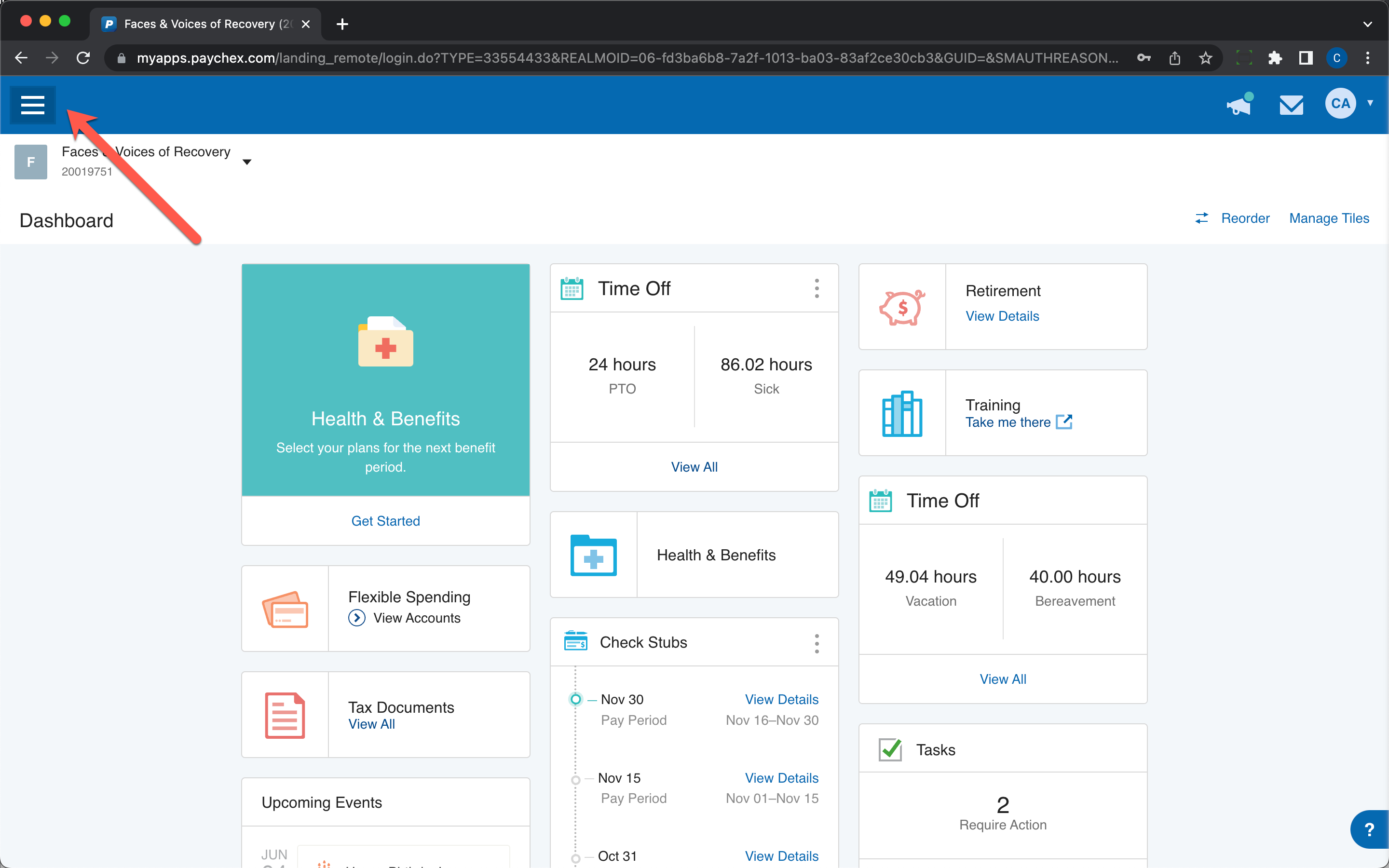The image size is (1389, 868).
Task: Click the Retirement piggy bank icon
Action: [x=902, y=308]
